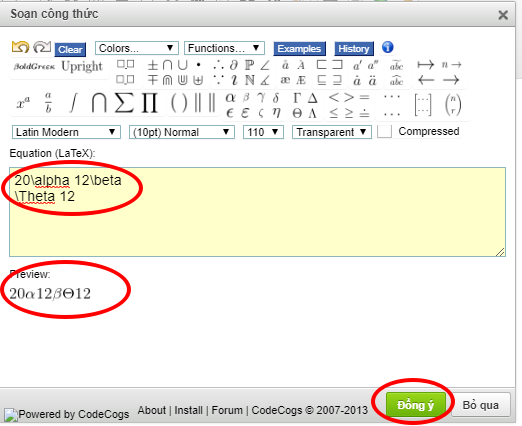
Task: Click the green Đồng ý button
Action: coord(416,405)
